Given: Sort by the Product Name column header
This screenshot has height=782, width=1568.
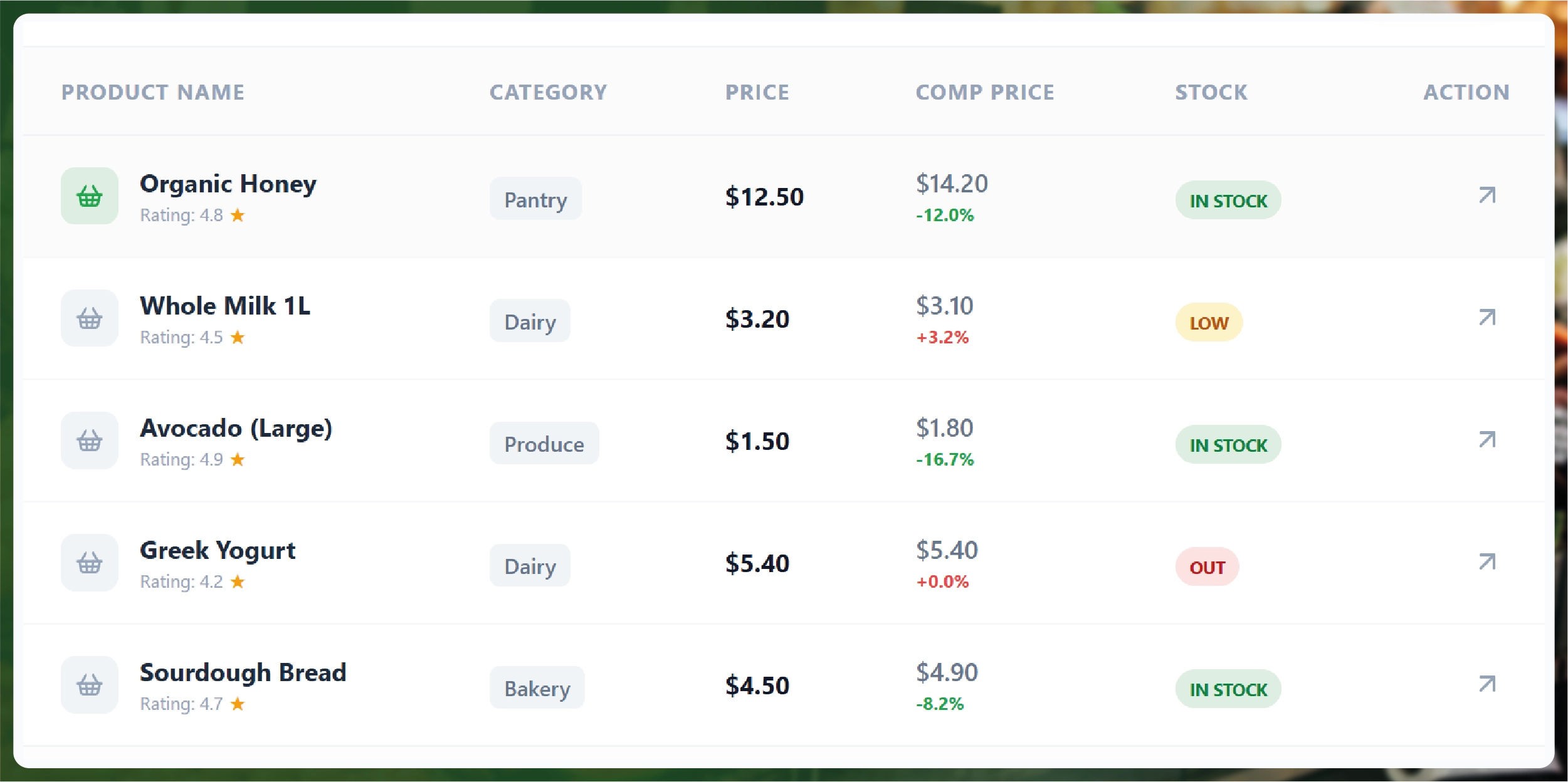Looking at the screenshot, I should [x=153, y=92].
